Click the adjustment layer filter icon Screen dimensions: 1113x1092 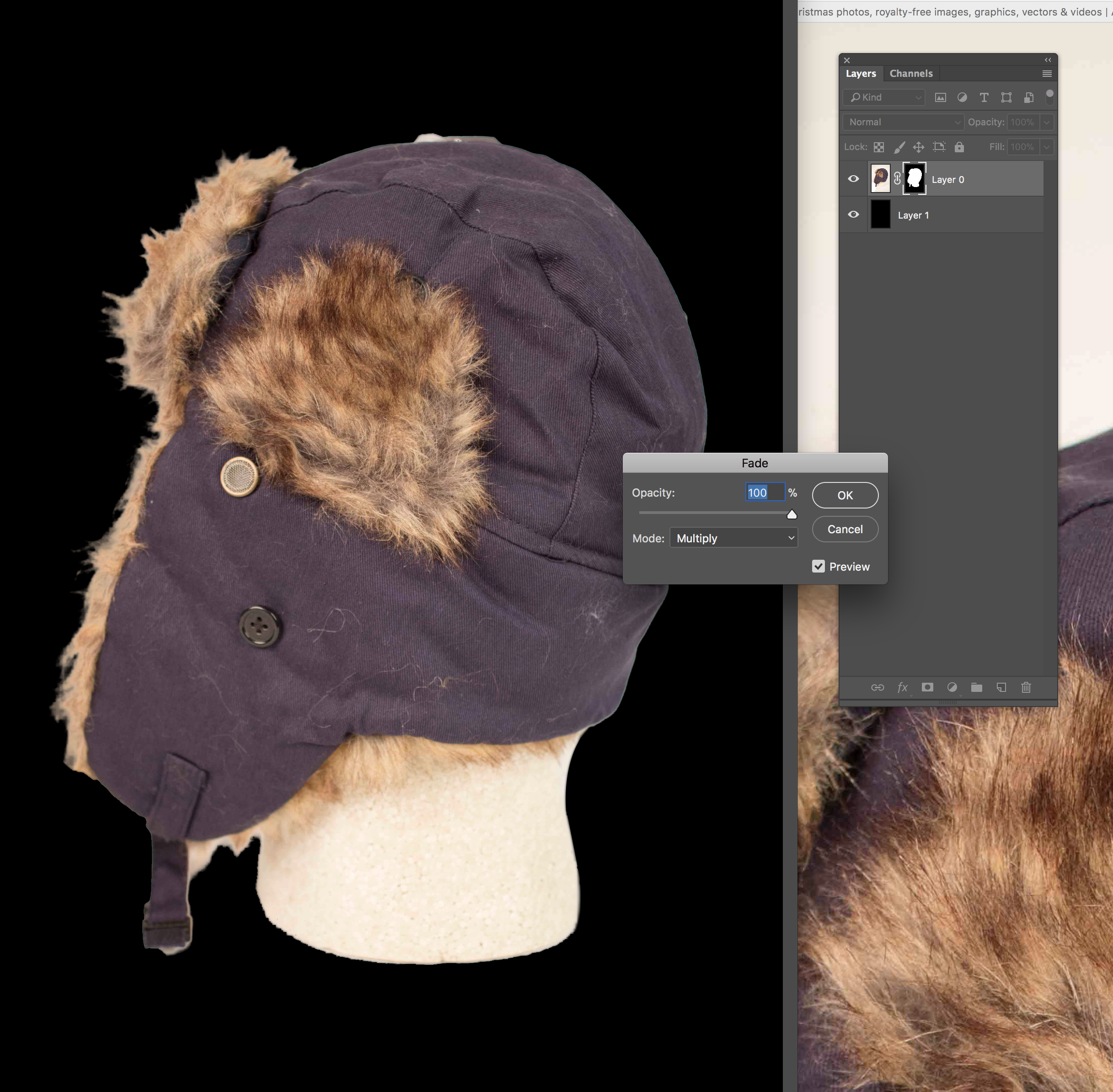point(962,97)
